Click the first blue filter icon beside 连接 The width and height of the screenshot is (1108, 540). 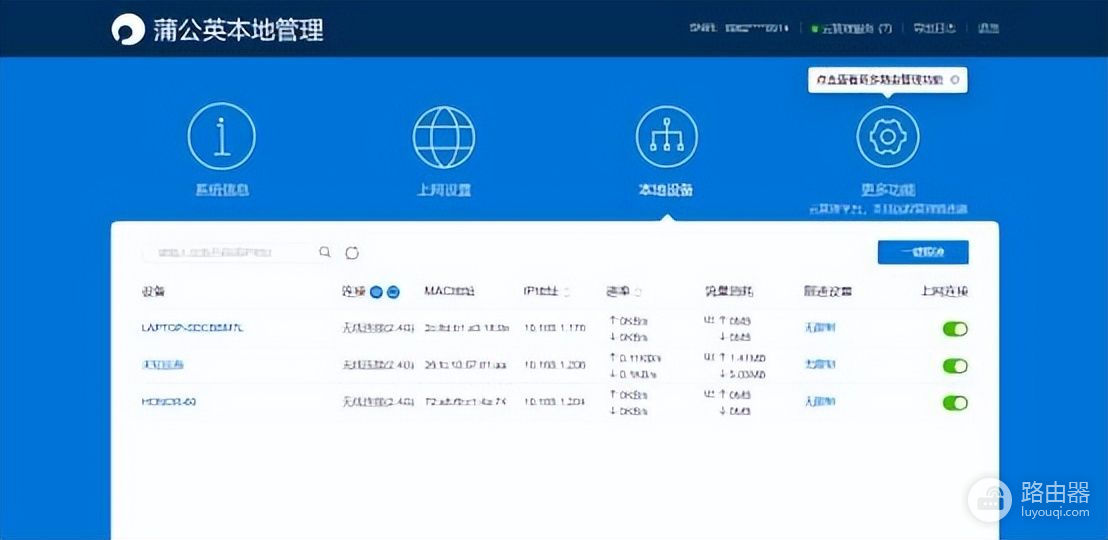pos(377,292)
